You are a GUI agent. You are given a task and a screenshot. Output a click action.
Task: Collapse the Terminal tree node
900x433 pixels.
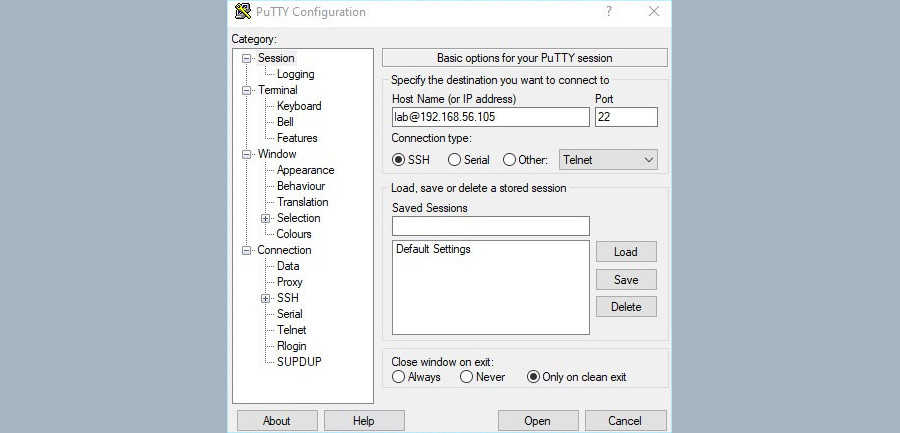pos(247,90)
